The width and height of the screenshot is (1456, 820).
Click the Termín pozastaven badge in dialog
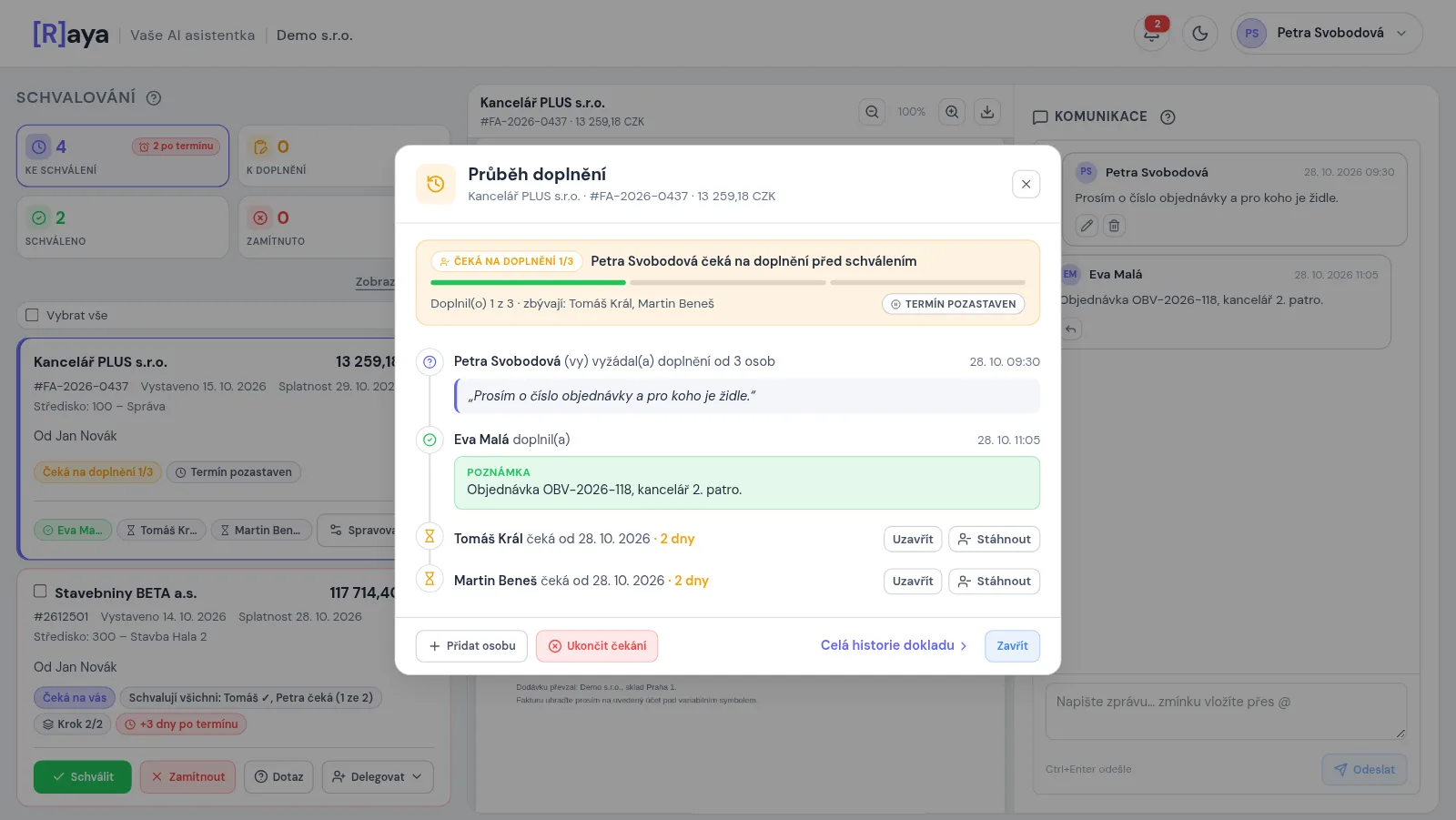click(x=953, y=304)
